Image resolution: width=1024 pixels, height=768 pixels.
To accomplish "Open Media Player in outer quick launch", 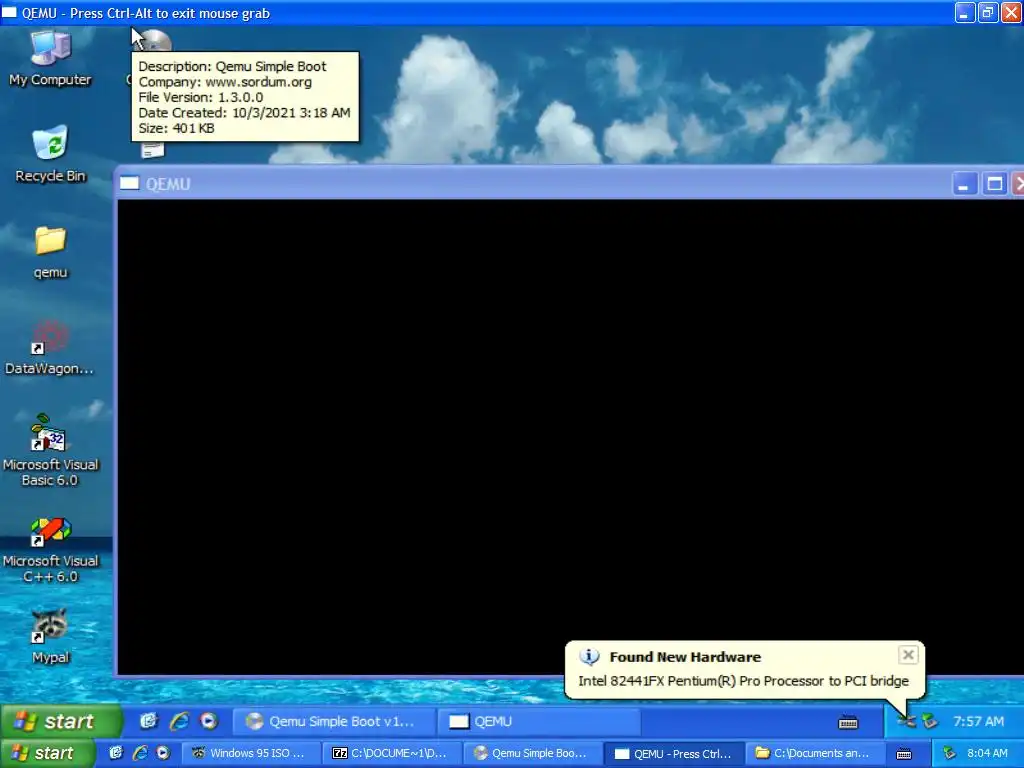I will coord(163,753).
